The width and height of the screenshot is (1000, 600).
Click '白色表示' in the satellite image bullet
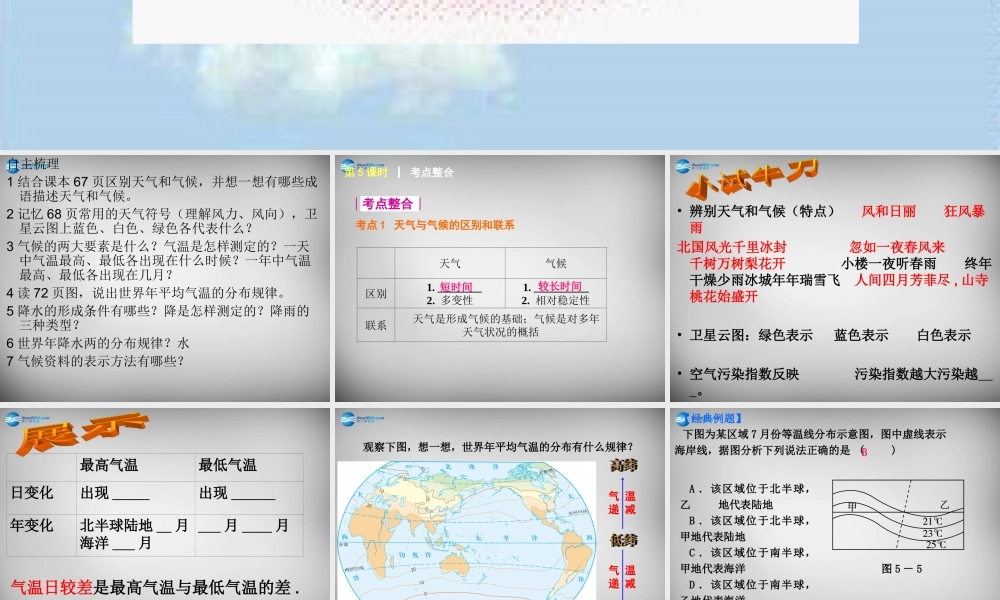[943, 335]
